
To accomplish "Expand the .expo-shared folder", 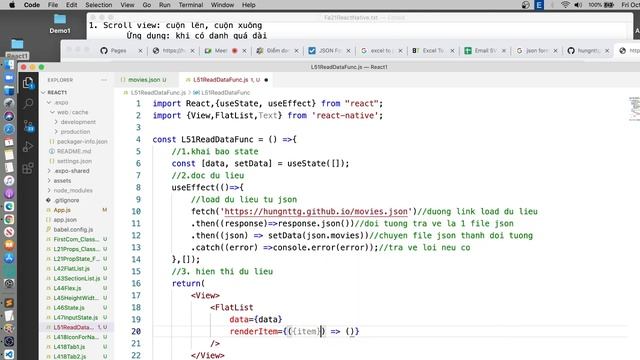I will coord(49,171).
